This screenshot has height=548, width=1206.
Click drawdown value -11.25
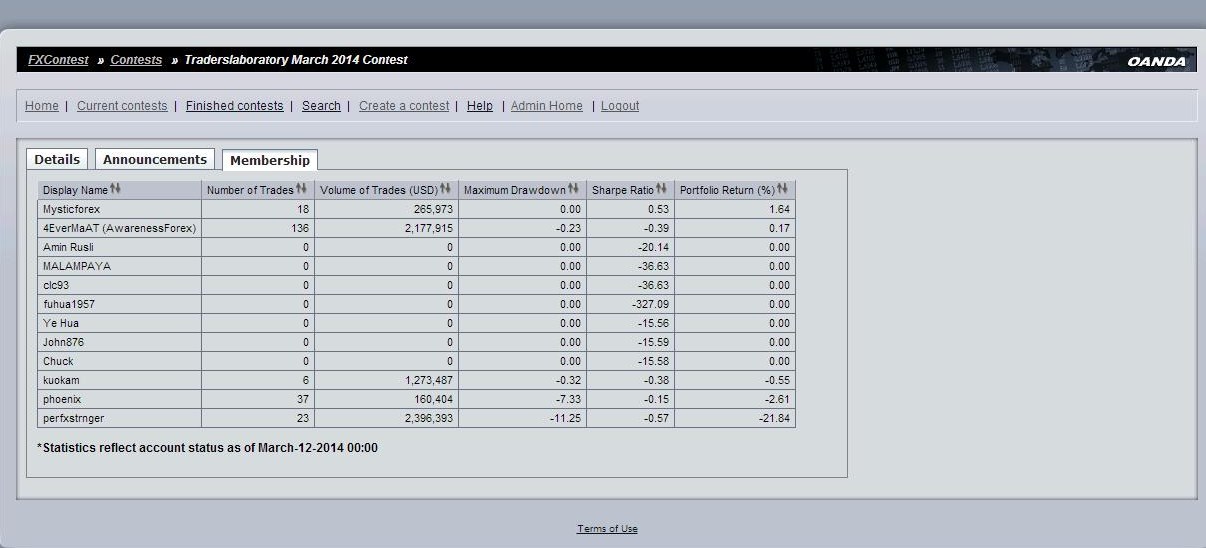(566, 418)
